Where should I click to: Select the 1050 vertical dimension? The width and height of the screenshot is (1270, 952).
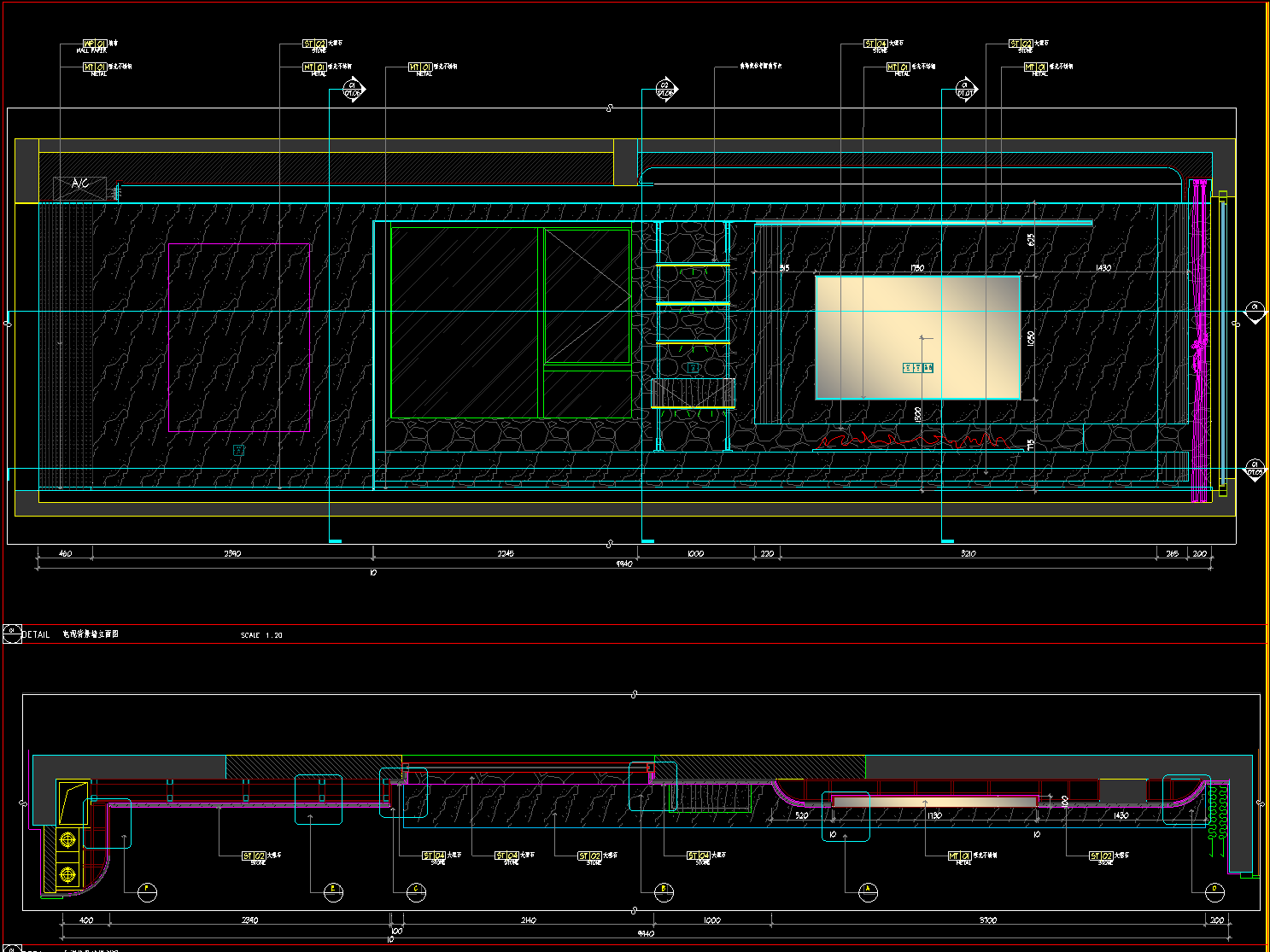(x=1031, y=338)
